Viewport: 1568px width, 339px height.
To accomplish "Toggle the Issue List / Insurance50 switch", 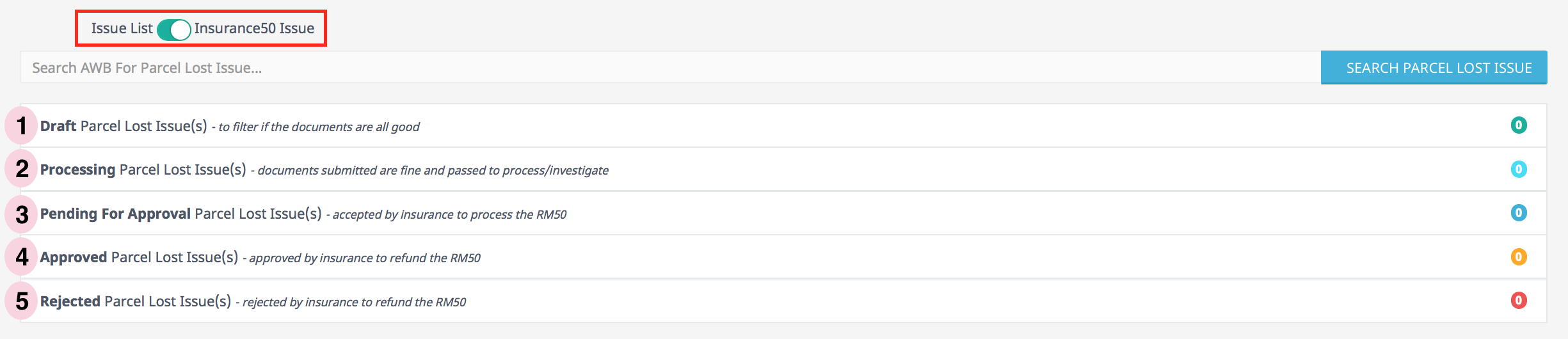I will pos(173,29).
